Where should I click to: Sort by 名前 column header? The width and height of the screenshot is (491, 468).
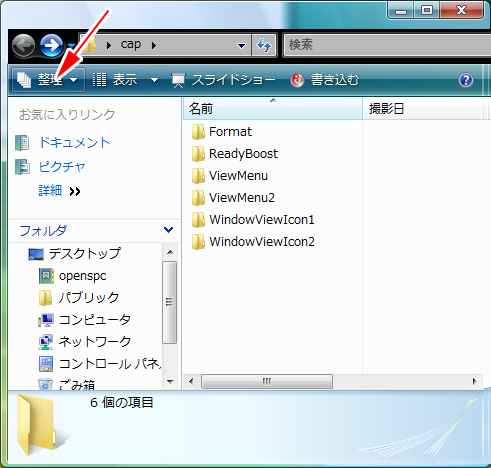point(273,109)
